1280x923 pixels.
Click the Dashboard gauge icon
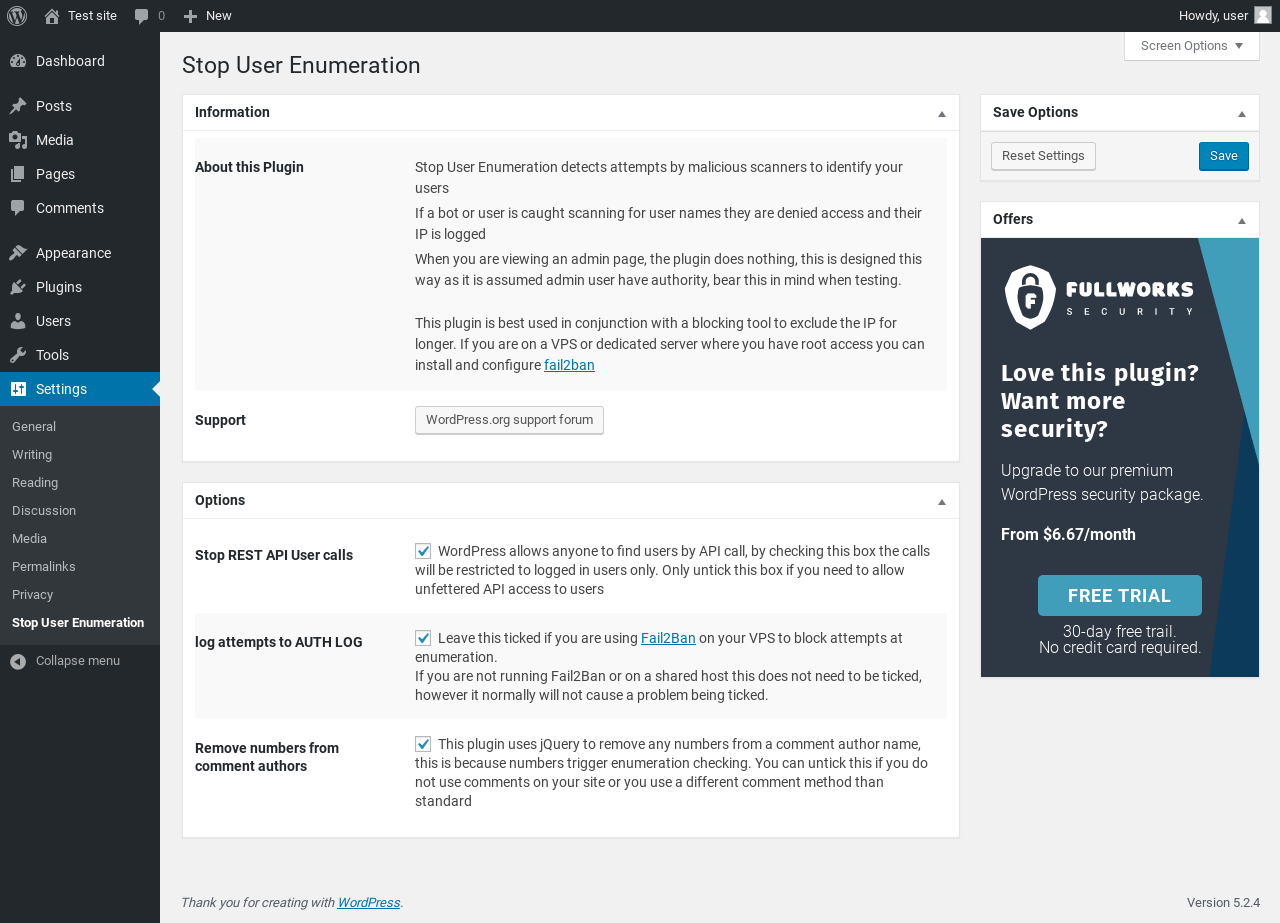pyautogui.click(x=18, y=61)
